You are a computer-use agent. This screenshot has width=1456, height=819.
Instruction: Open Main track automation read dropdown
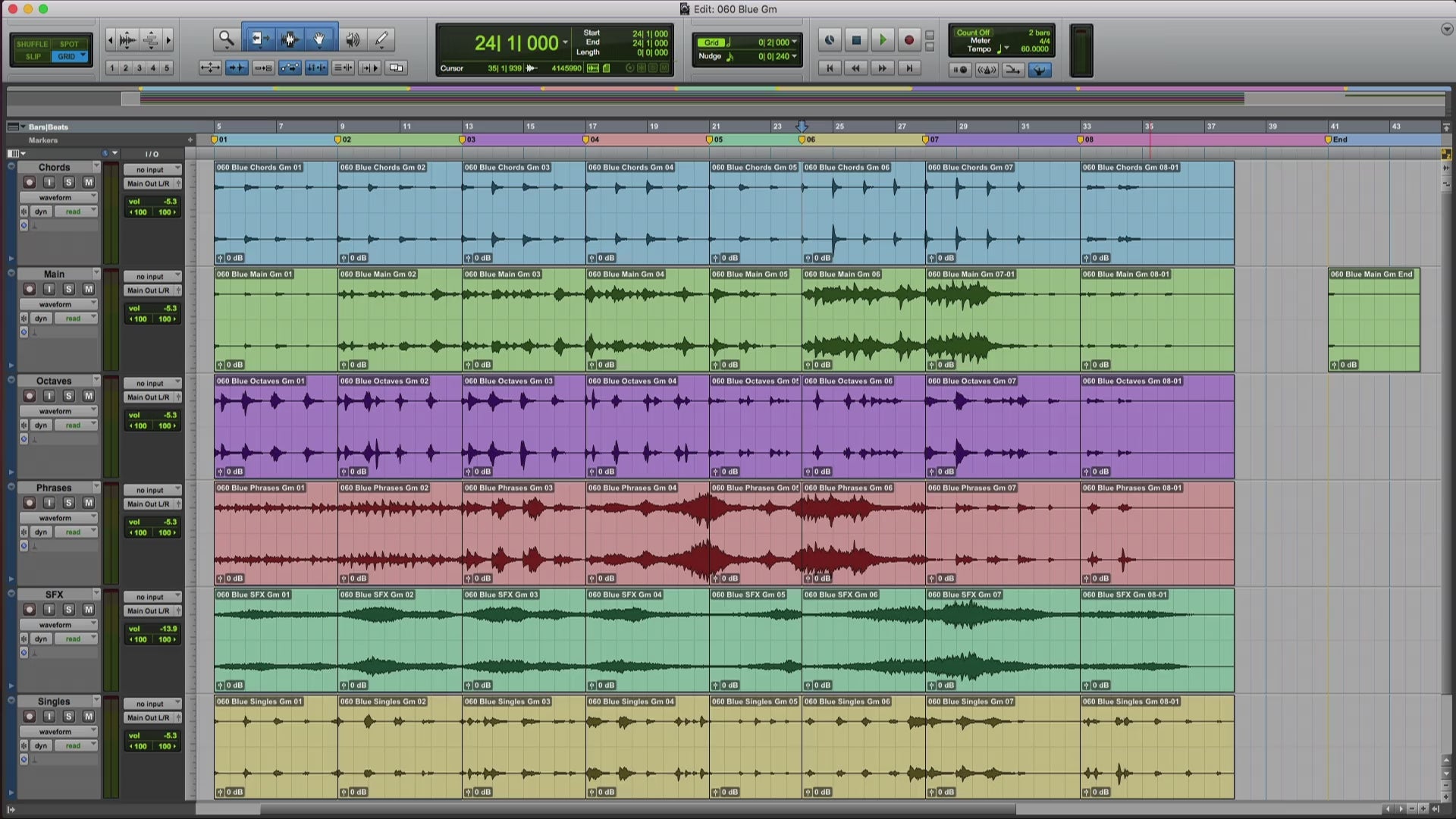tap(77, 318)
